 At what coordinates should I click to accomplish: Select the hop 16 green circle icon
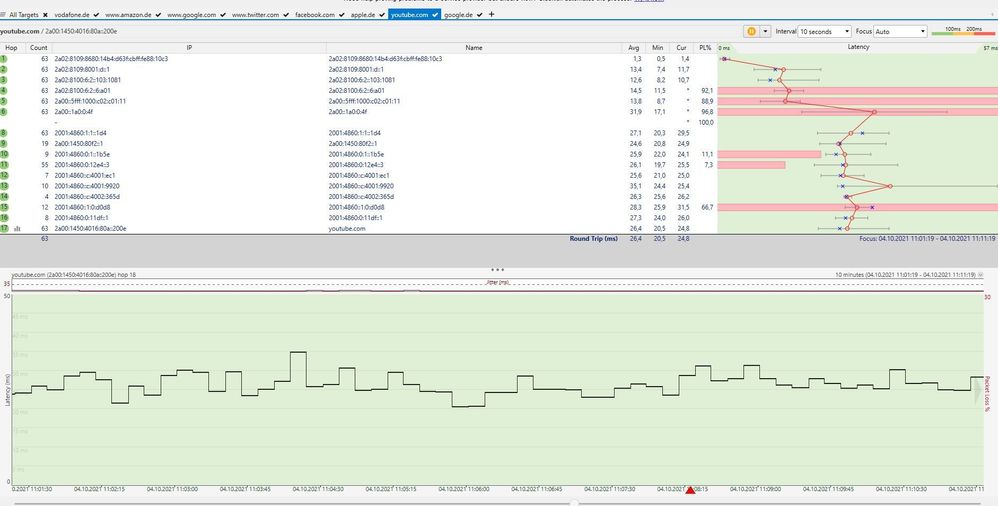4,218
